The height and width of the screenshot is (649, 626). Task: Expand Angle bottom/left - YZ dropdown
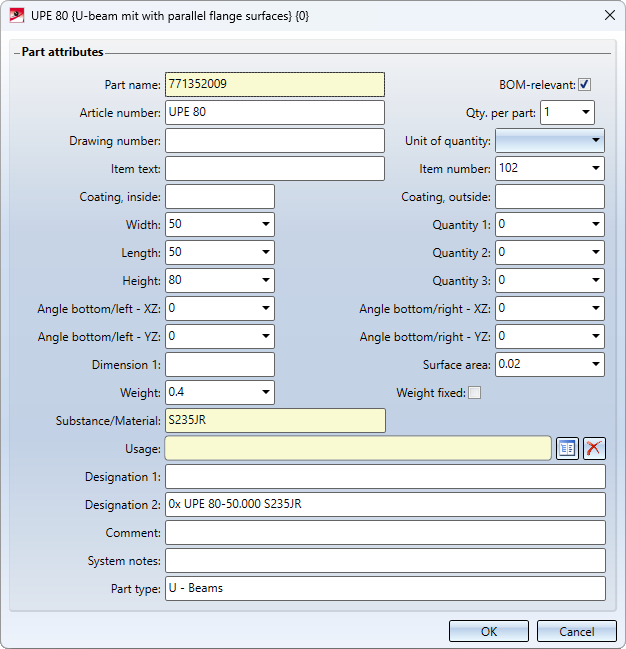[265, 336]
